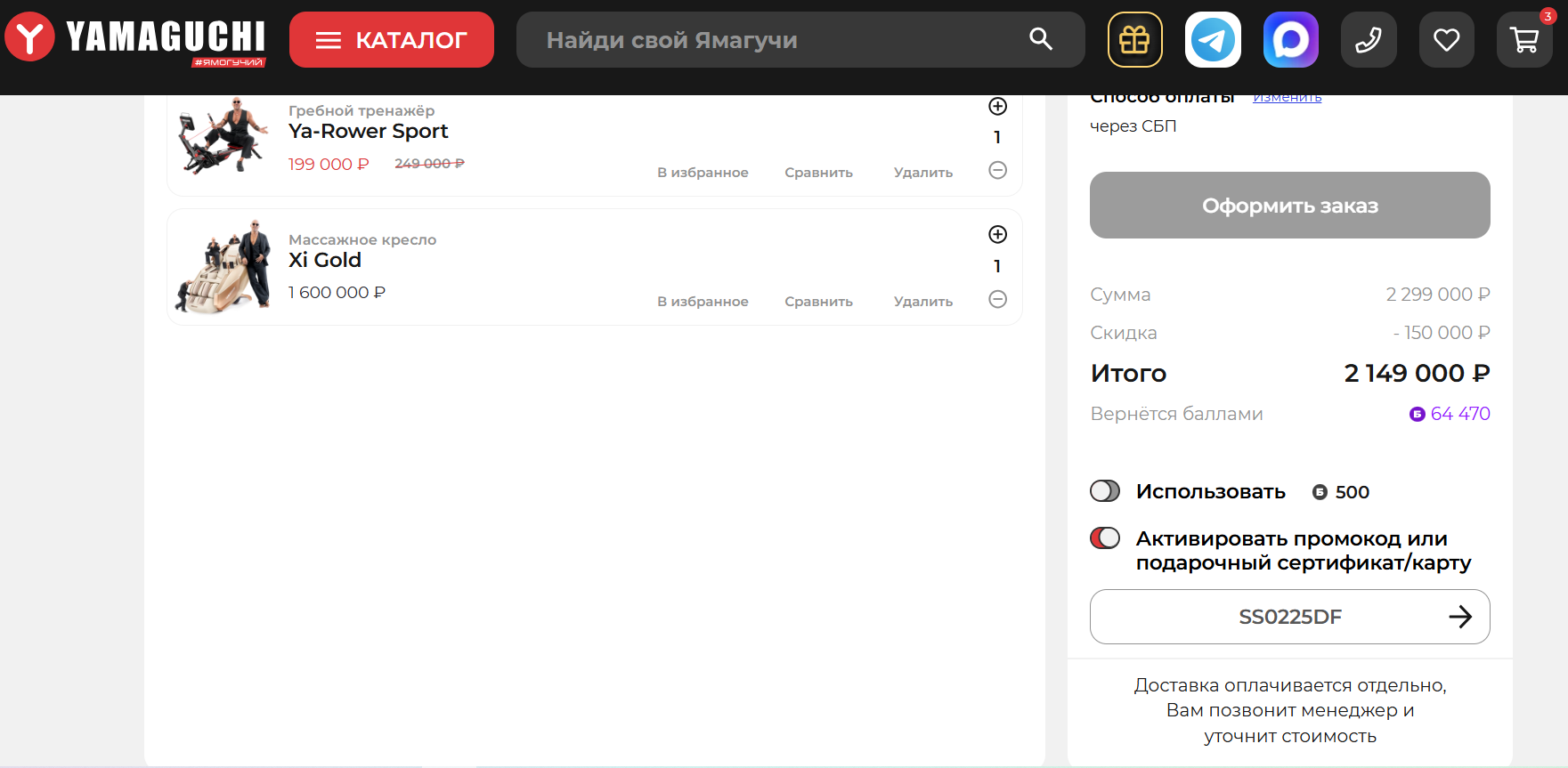Open the gift box icon
This screenshot has width=1568, height=768.
tap(1135, 39)
